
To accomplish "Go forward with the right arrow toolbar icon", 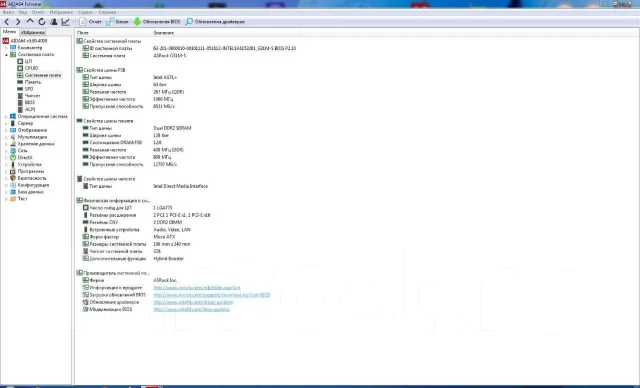I will click(x=18, y=22).
